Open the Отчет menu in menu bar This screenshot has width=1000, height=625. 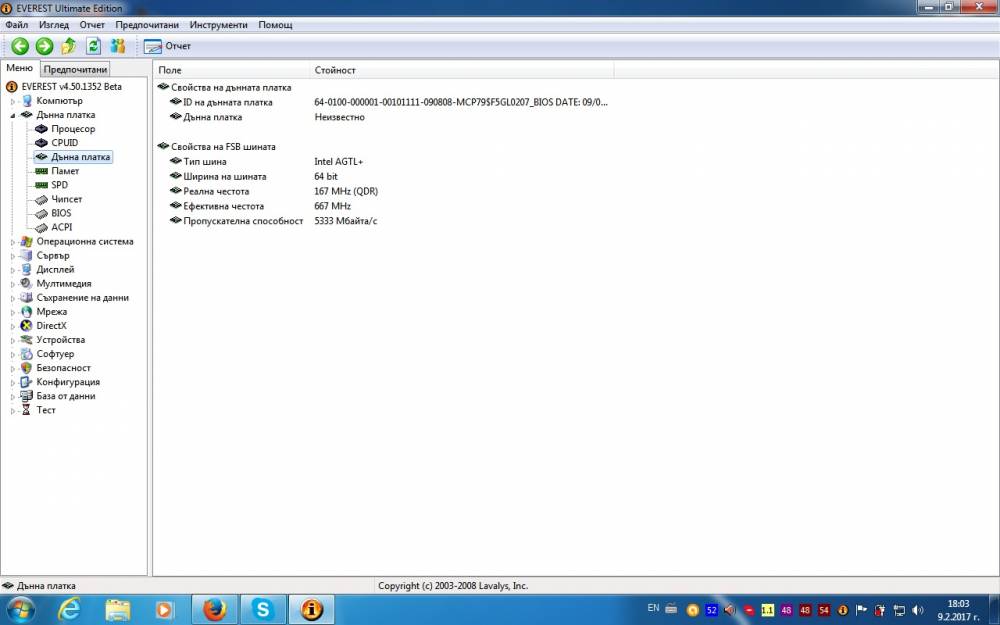point(92,25)
